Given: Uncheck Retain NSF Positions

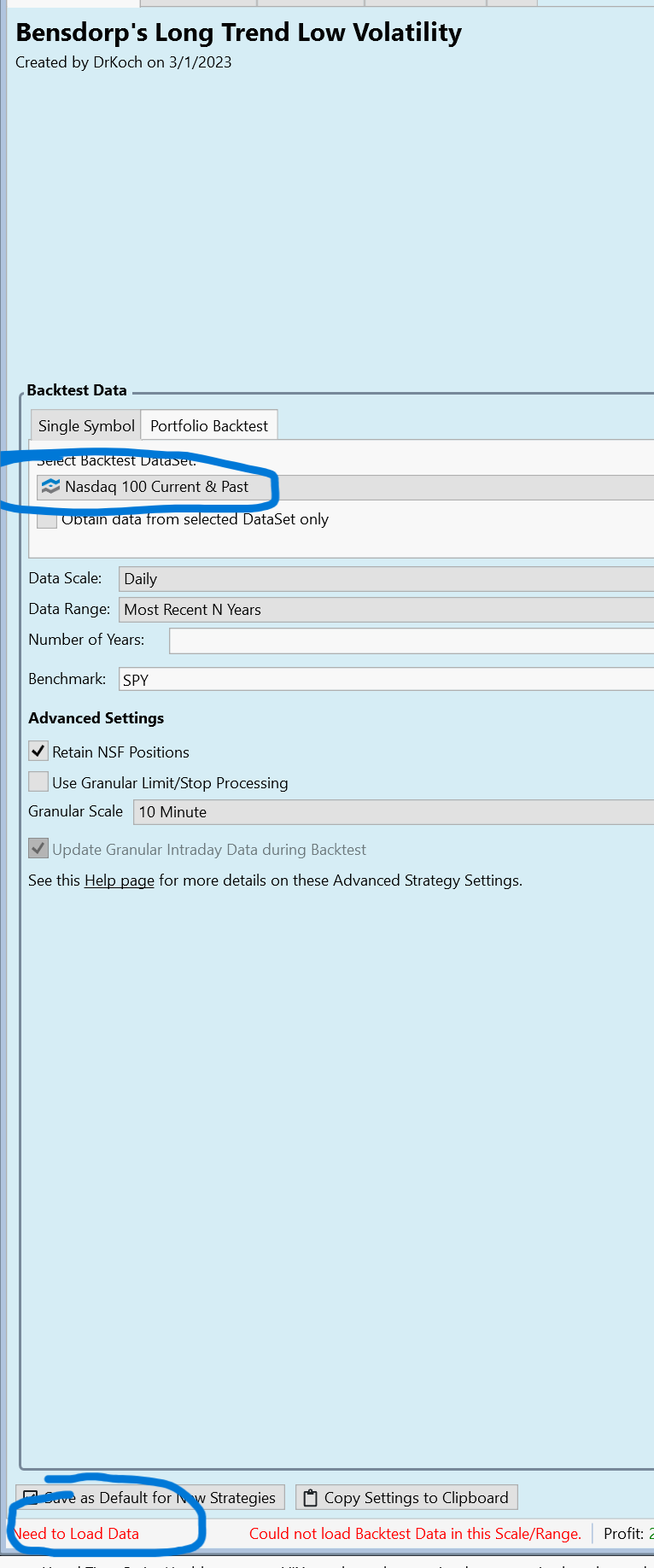Looking at the screenshot, I should (x=38, y=752).
